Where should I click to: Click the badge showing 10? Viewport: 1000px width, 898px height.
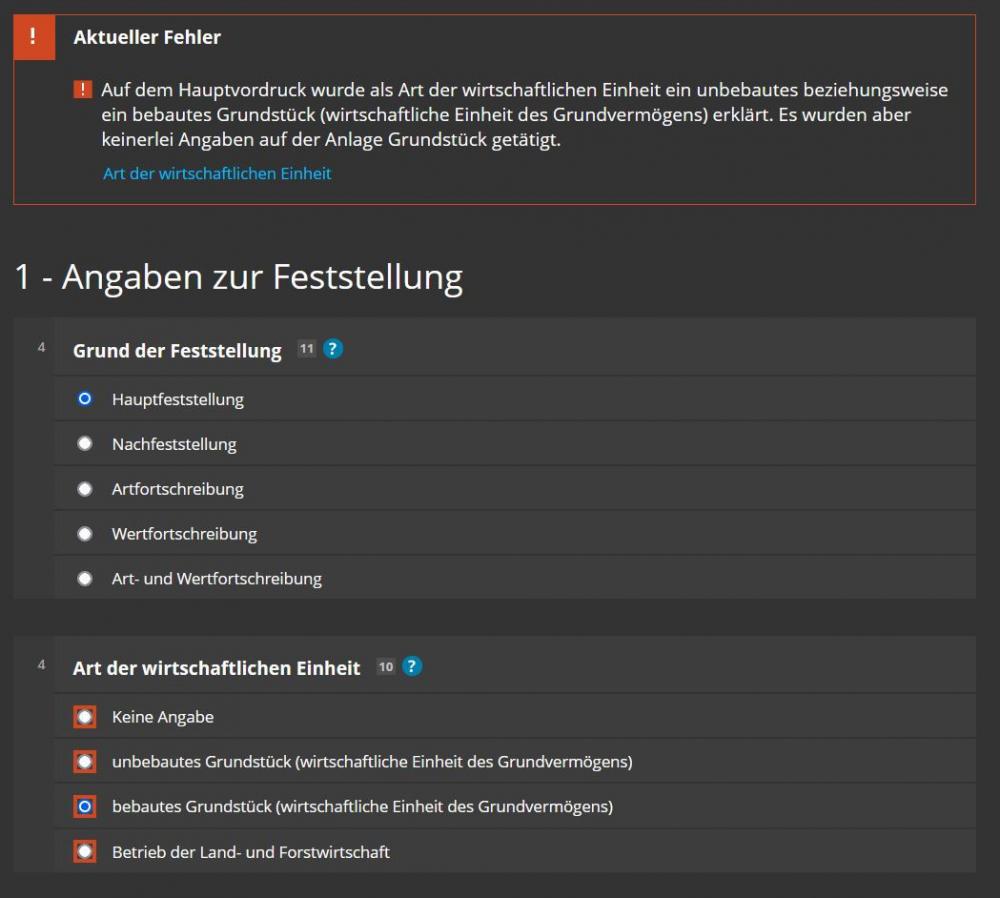[x=386, y=666]
